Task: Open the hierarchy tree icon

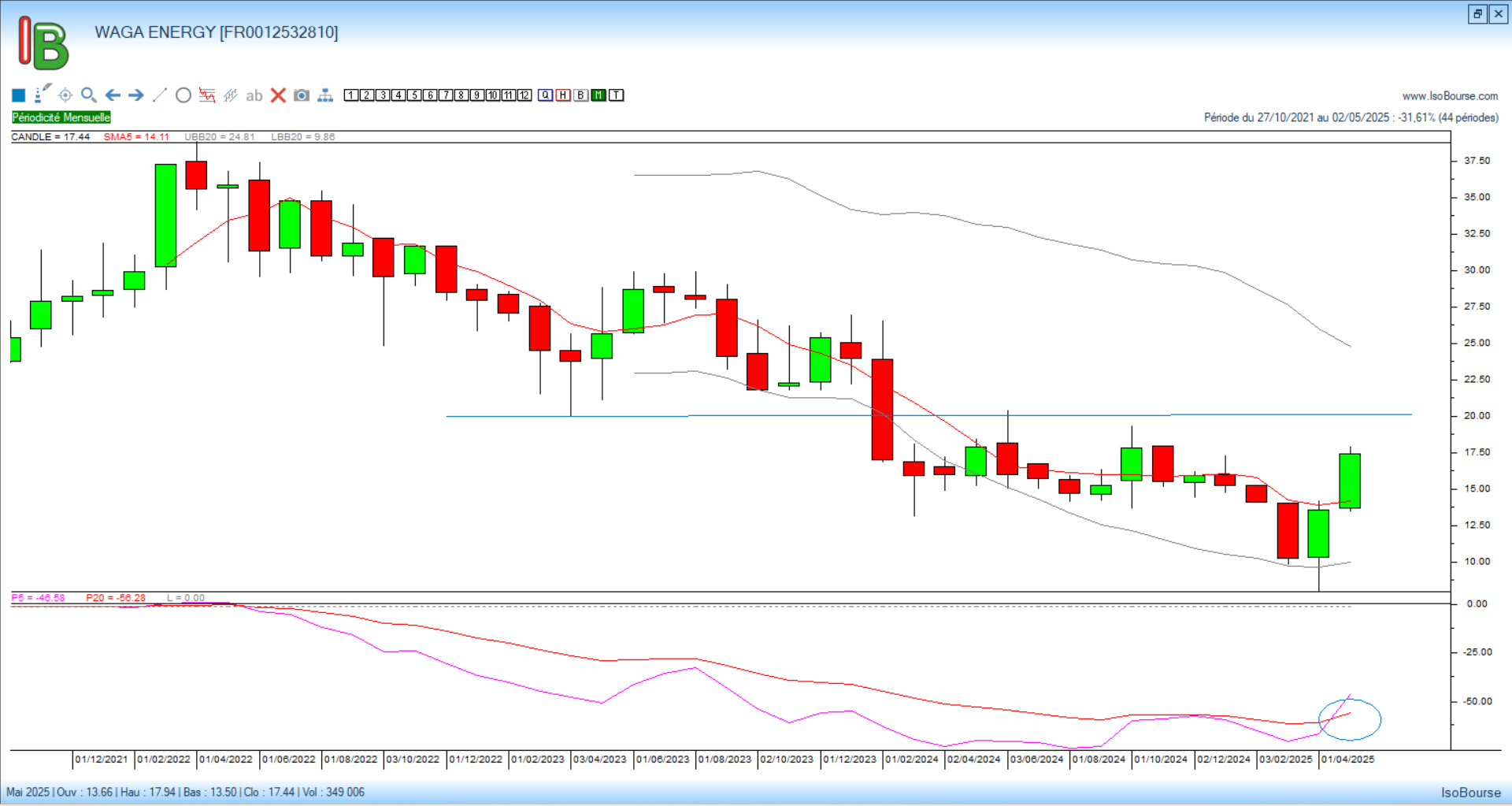Action: 325,95
